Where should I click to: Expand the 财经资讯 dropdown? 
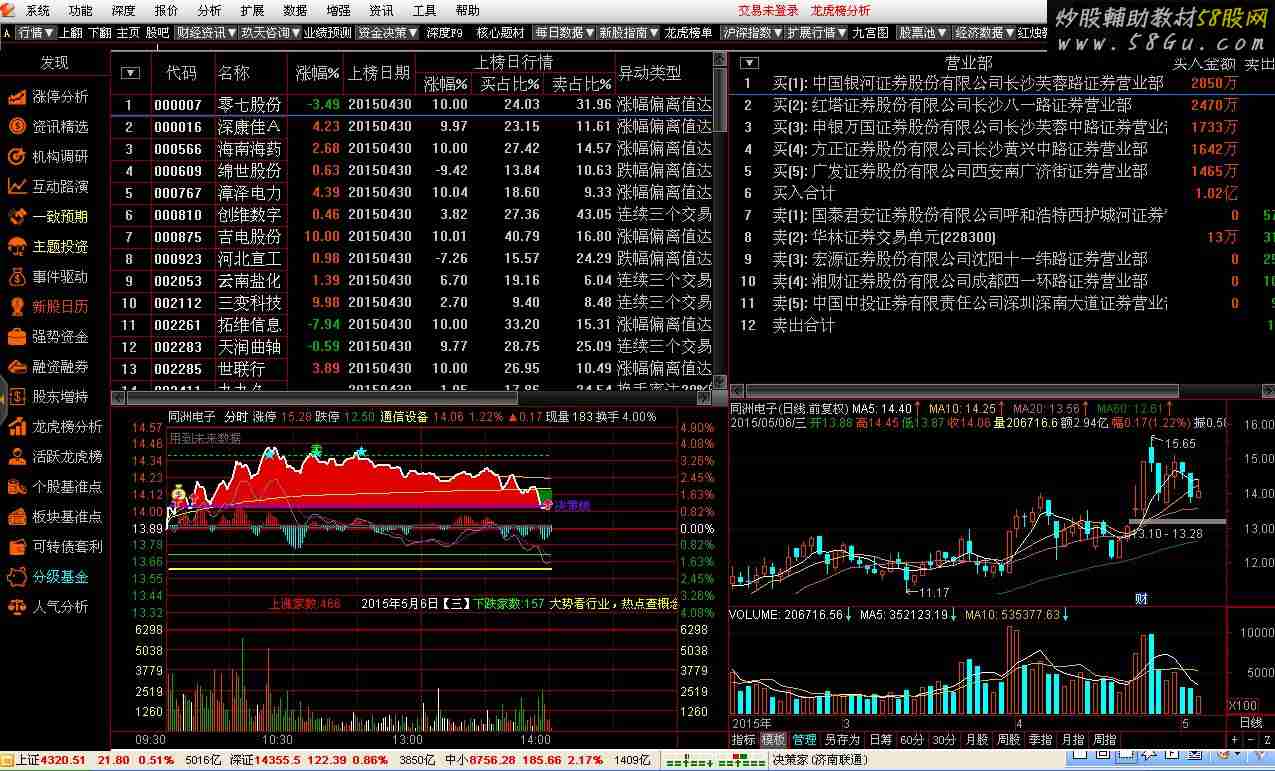[206, 33]
